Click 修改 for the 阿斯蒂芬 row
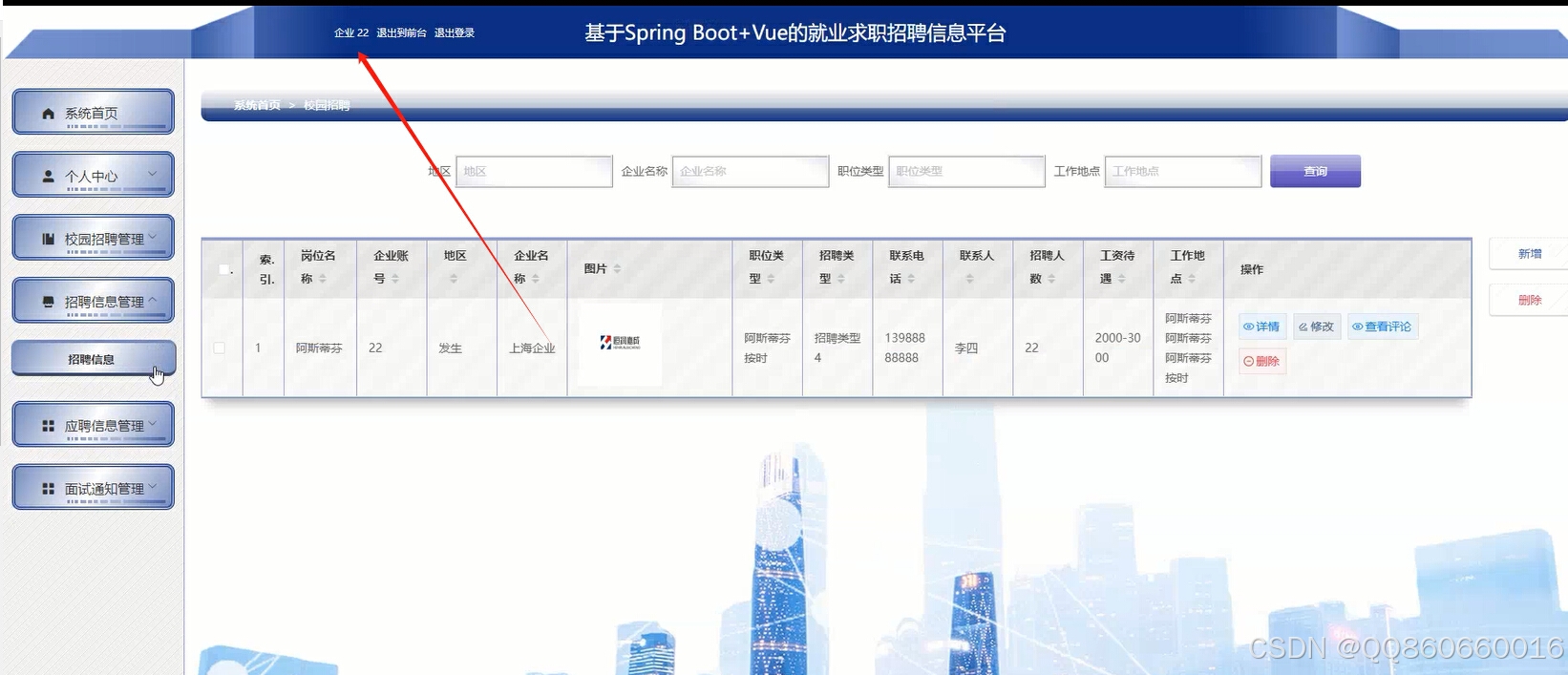1568x675 pixels. pos(1318,327)
